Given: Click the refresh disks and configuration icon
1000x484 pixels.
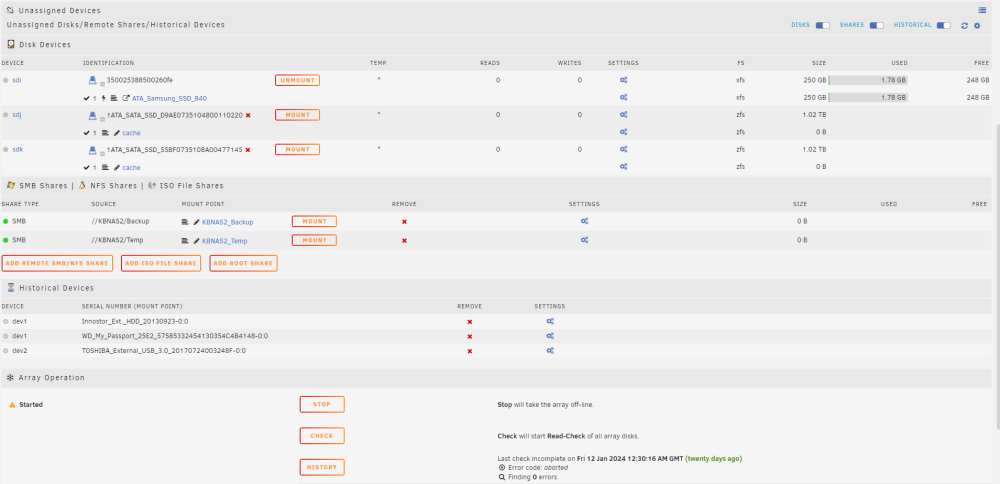Looking at the screenshot, I should tap(964, 26).
